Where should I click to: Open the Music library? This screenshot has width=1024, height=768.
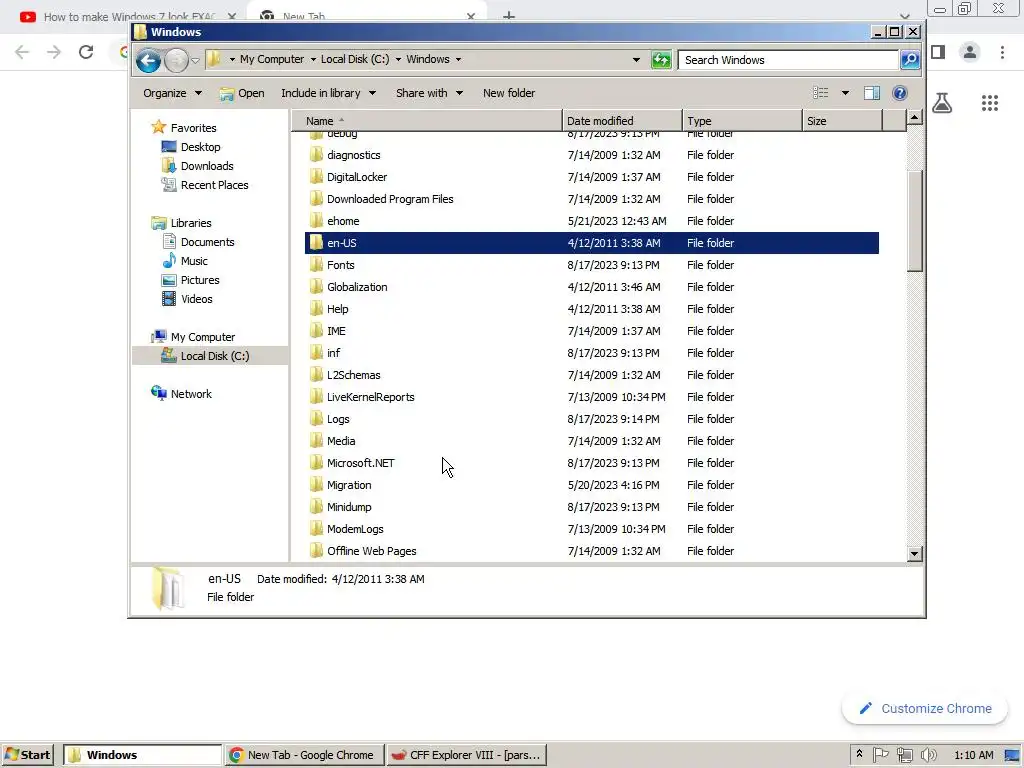[x=194, y=261]
